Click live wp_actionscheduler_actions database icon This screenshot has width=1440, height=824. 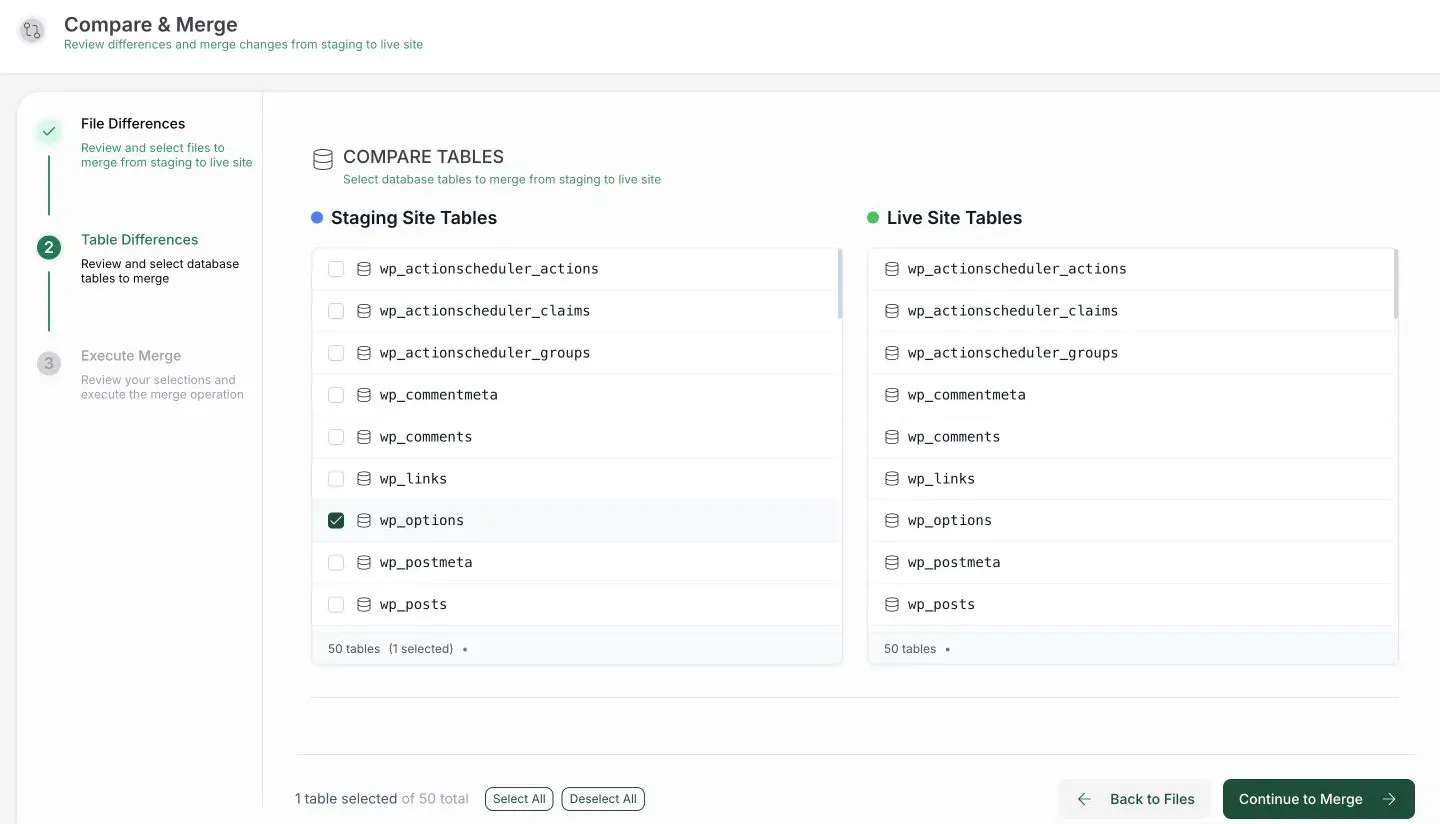click(x=892, y=269)
